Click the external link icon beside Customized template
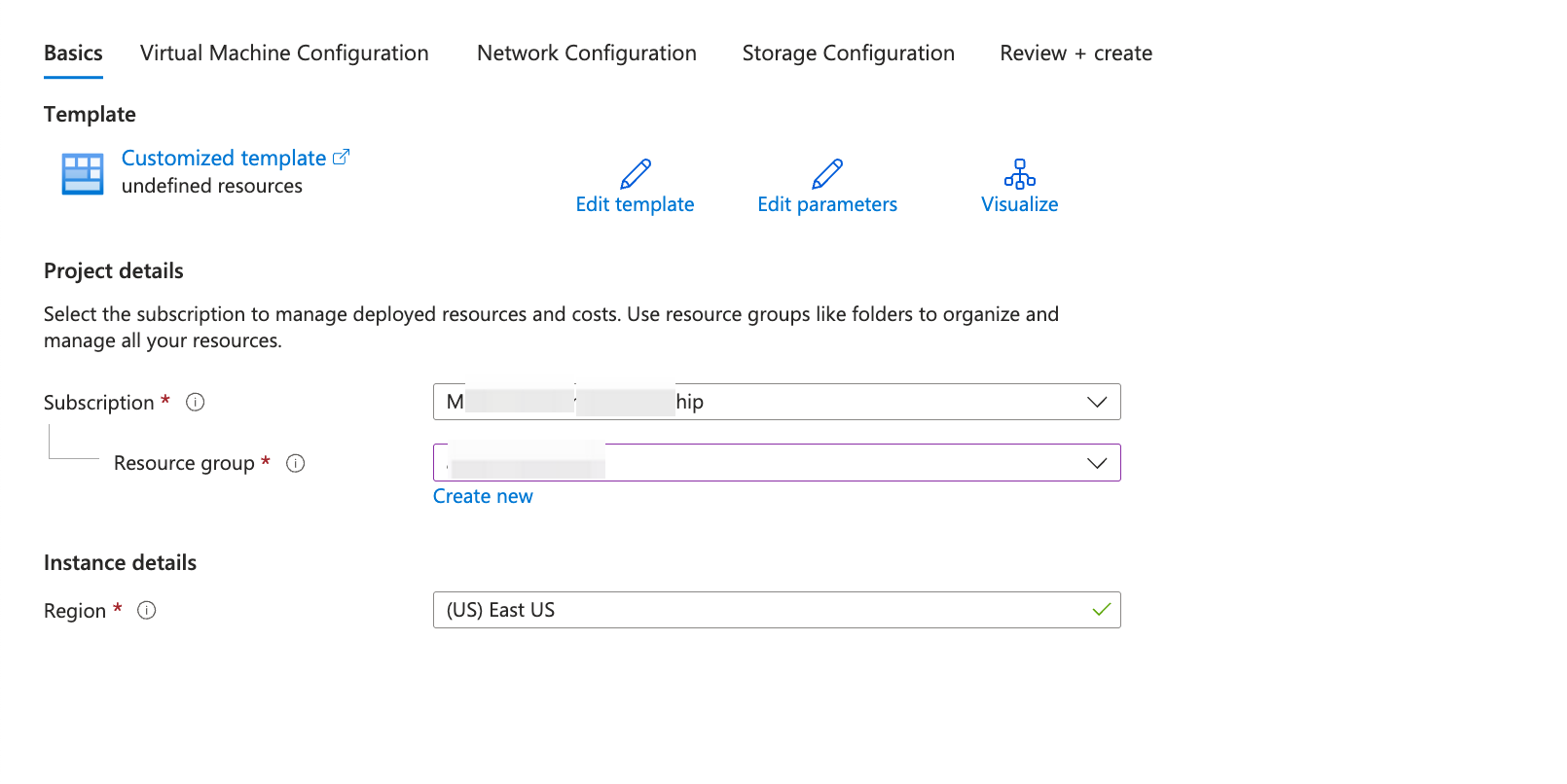This screenshot has height=784, width=1567. 341,158
